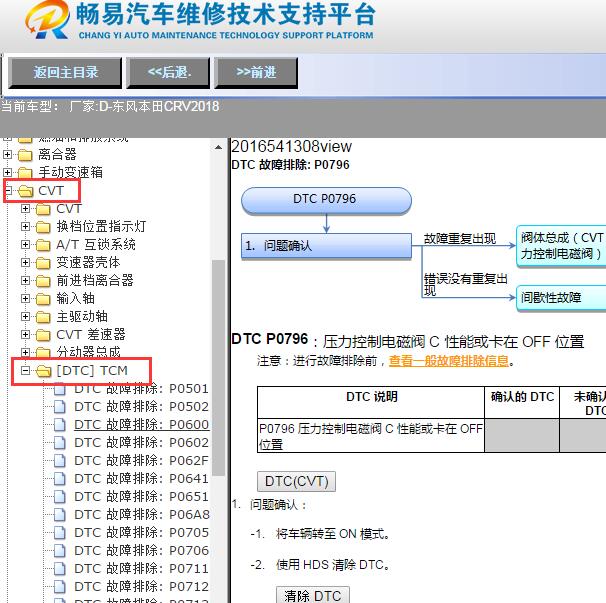This screenshot has height=603, width=606.
Task: Click the 间歇性故障 flowchart box
Action: pos(562,298)
